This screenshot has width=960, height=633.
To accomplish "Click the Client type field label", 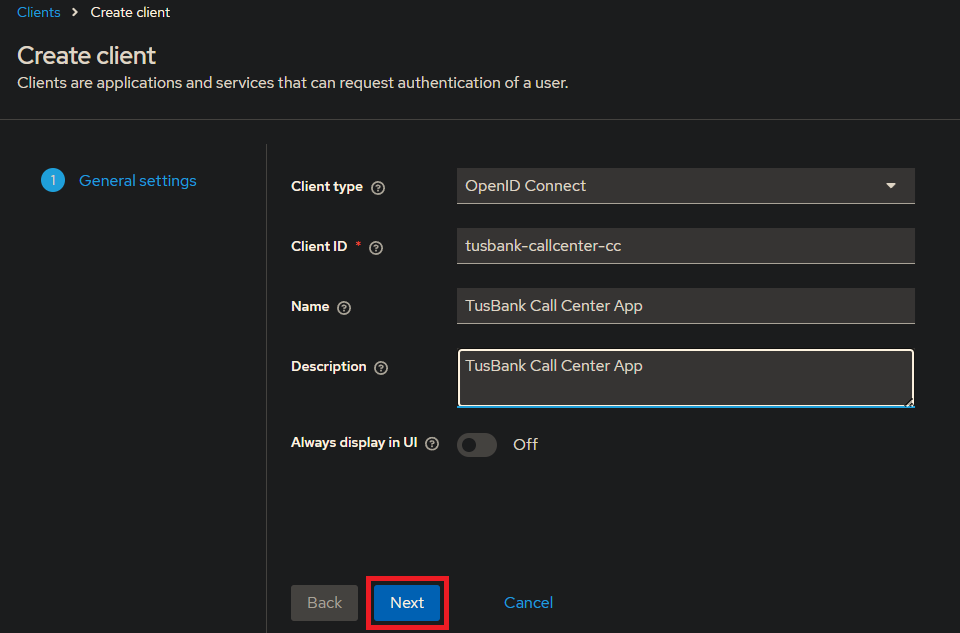I will pos(327,187).
